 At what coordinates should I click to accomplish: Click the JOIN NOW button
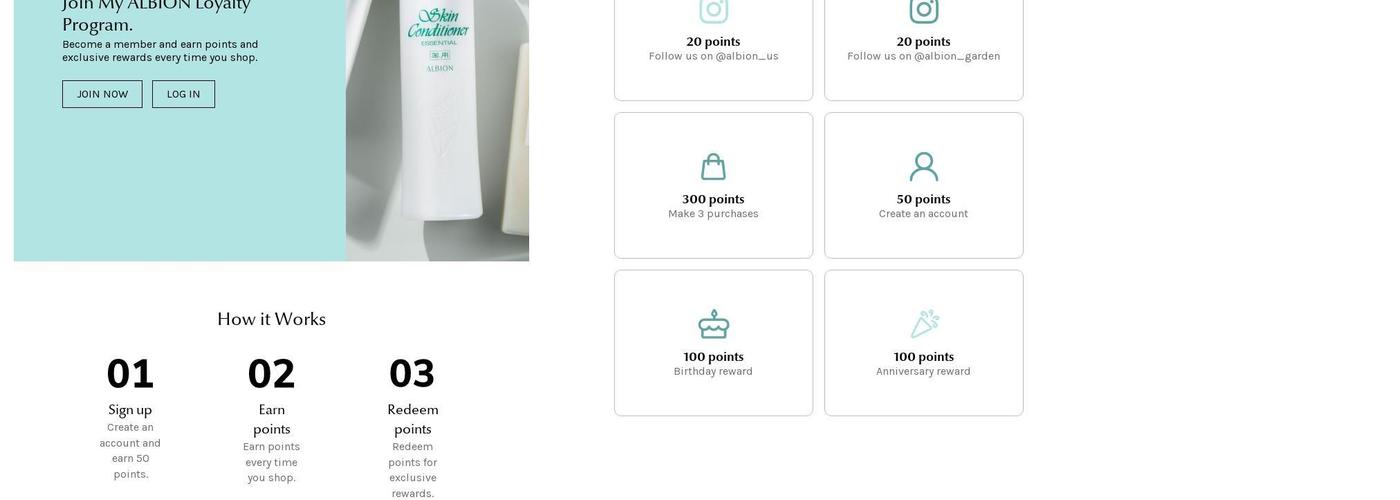102,94
